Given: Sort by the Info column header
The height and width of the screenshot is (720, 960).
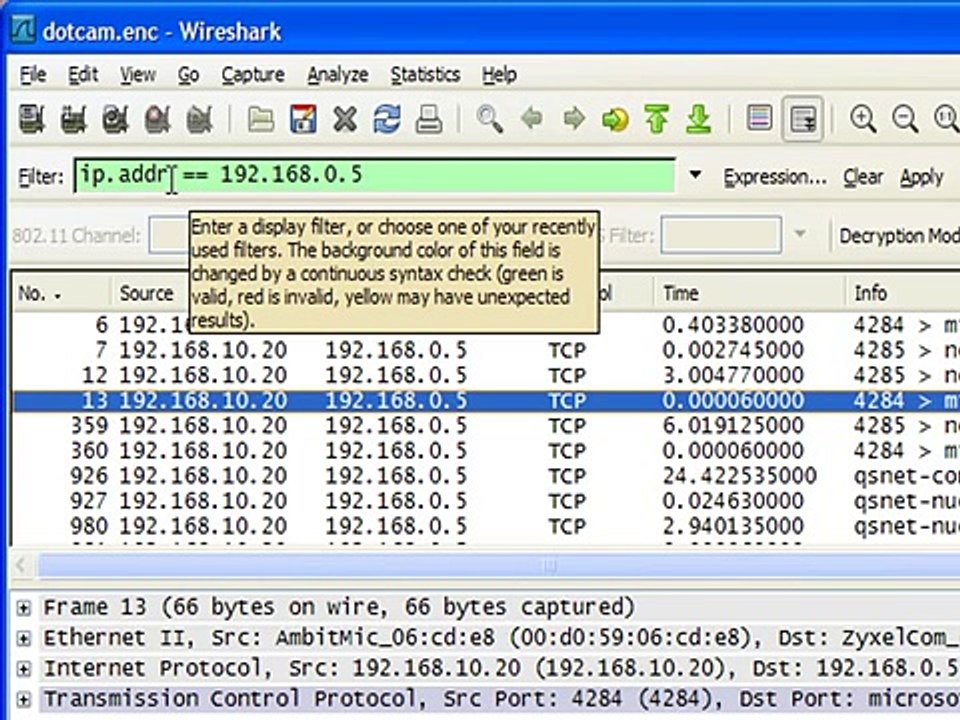Looking at the screenshot, I should click(x=902, y=293).
